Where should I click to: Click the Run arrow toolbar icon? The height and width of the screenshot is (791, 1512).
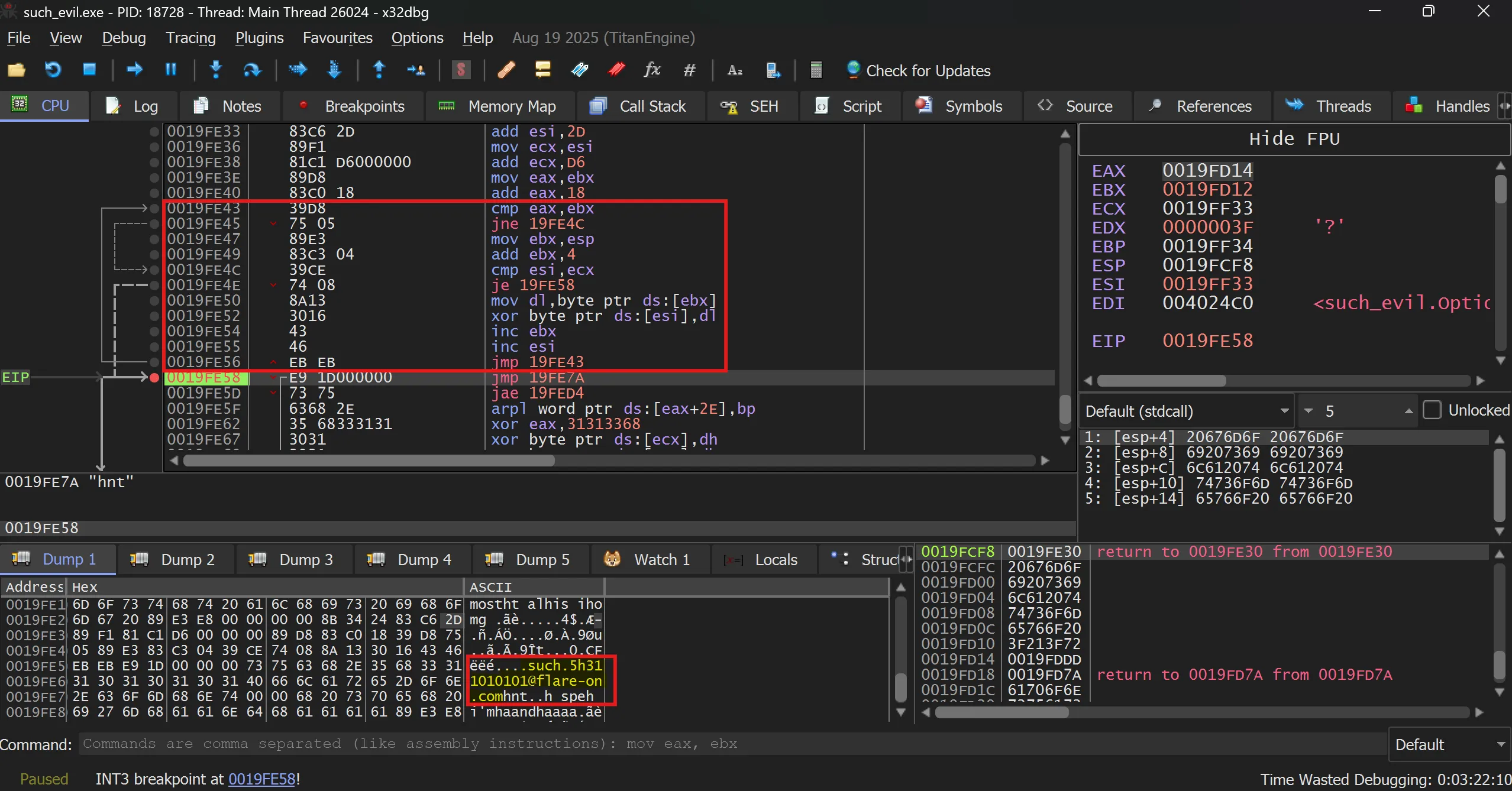pyautogui.click(x=135, y=70)
